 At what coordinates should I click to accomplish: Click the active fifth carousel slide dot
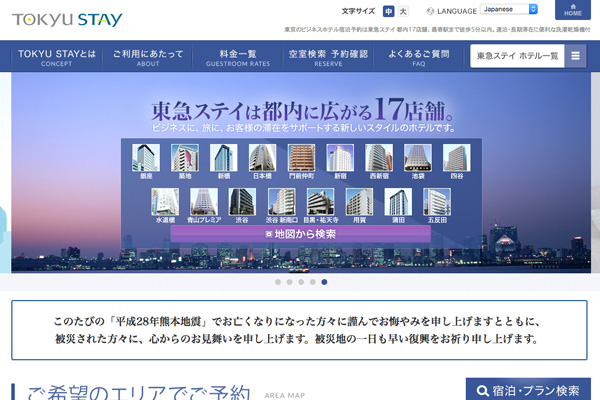tap(324, 282)
